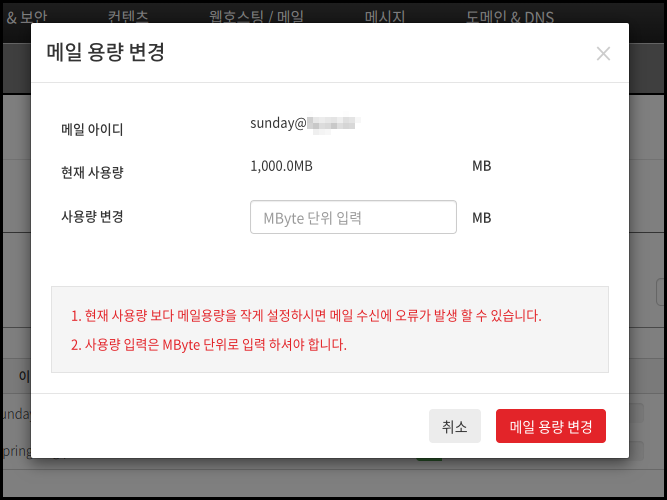Image resolution: width=667 pixels, height=500 pixels.
Task: Open the 컨텐츠 menu behind the dialog
Action: [x=128, y=17]
